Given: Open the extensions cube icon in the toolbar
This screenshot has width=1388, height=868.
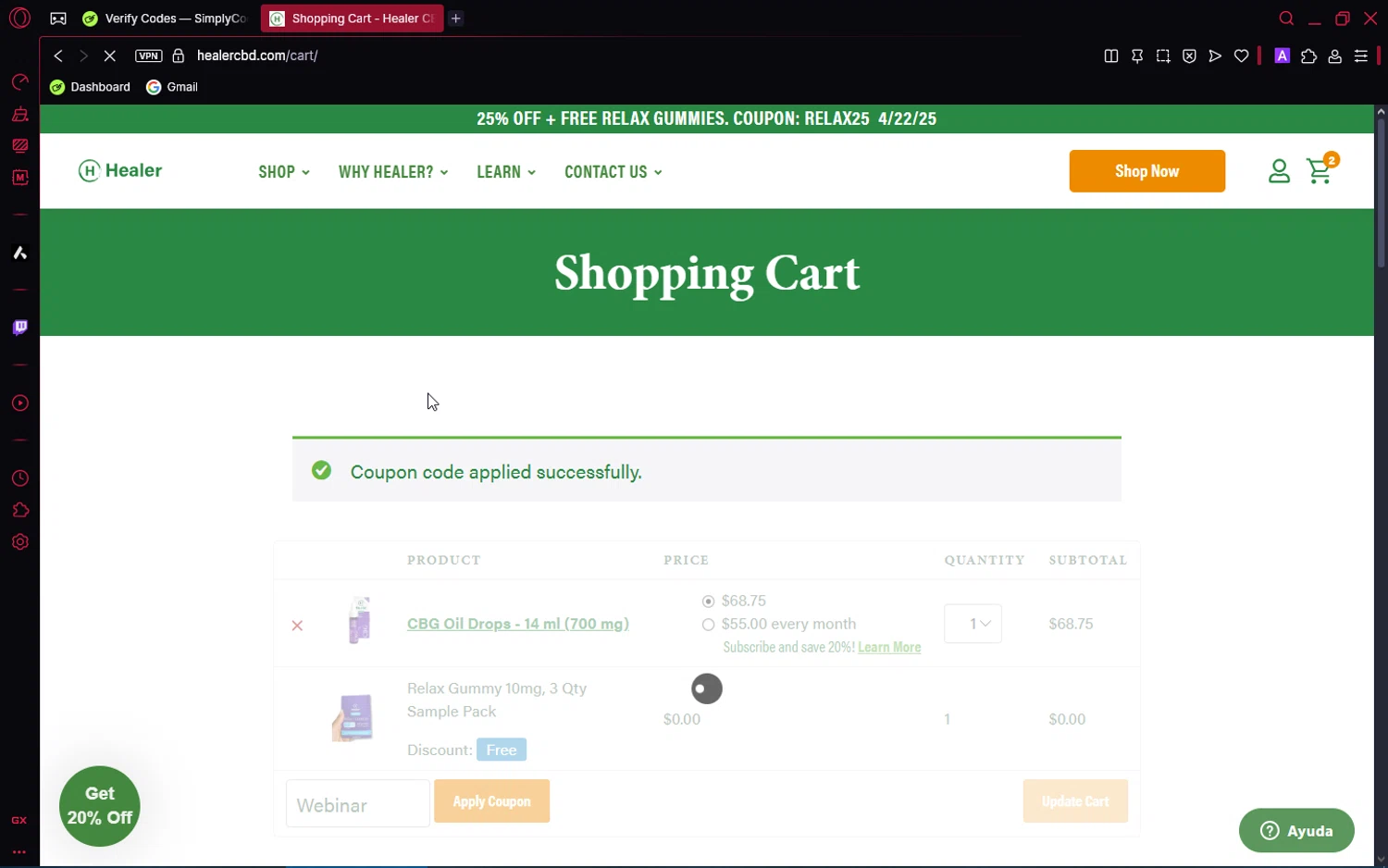Looking at the screenshot, I should tap(1308, 56).
